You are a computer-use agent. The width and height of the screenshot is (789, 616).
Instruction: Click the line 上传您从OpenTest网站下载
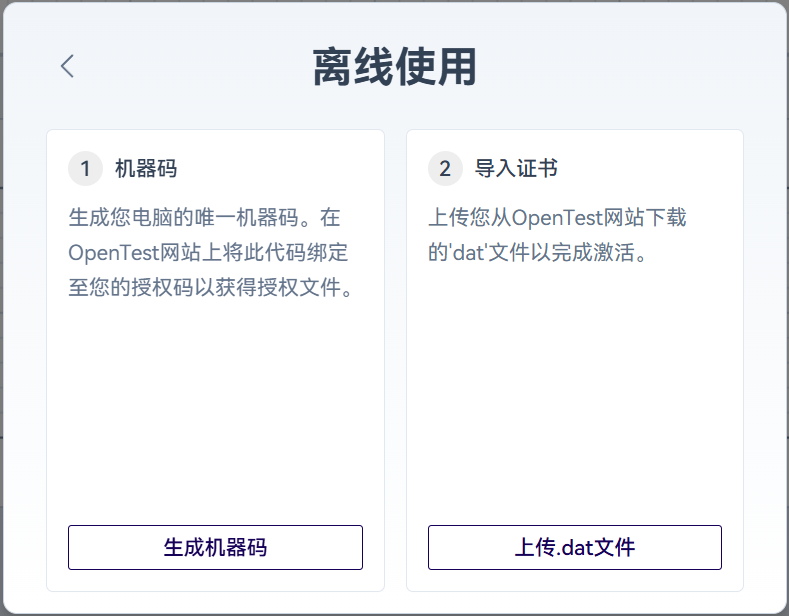[x=557, y=218]
